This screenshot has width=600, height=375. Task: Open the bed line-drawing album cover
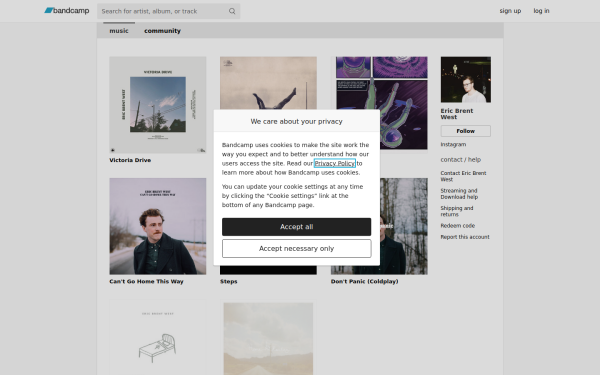tap(158, 338)
